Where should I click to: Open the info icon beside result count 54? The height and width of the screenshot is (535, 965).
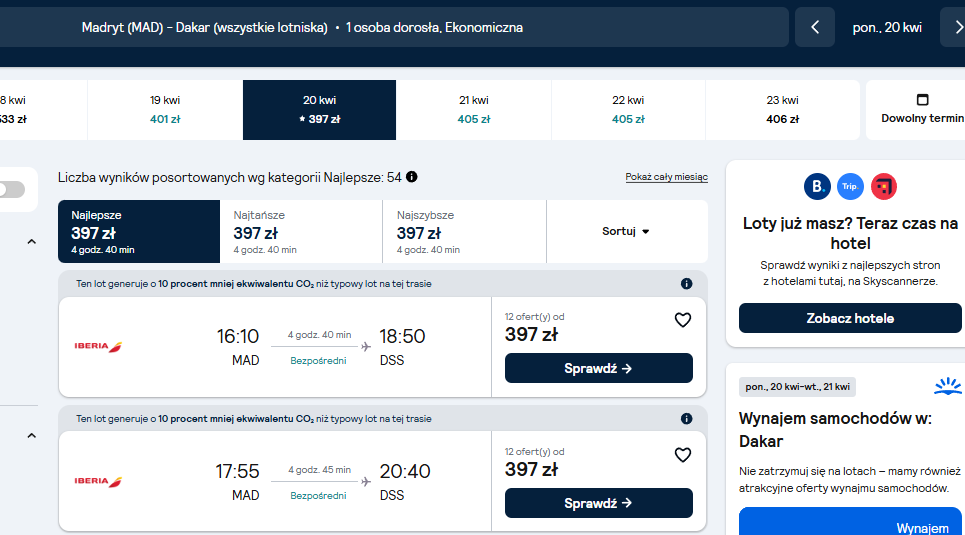pos(412,177)
